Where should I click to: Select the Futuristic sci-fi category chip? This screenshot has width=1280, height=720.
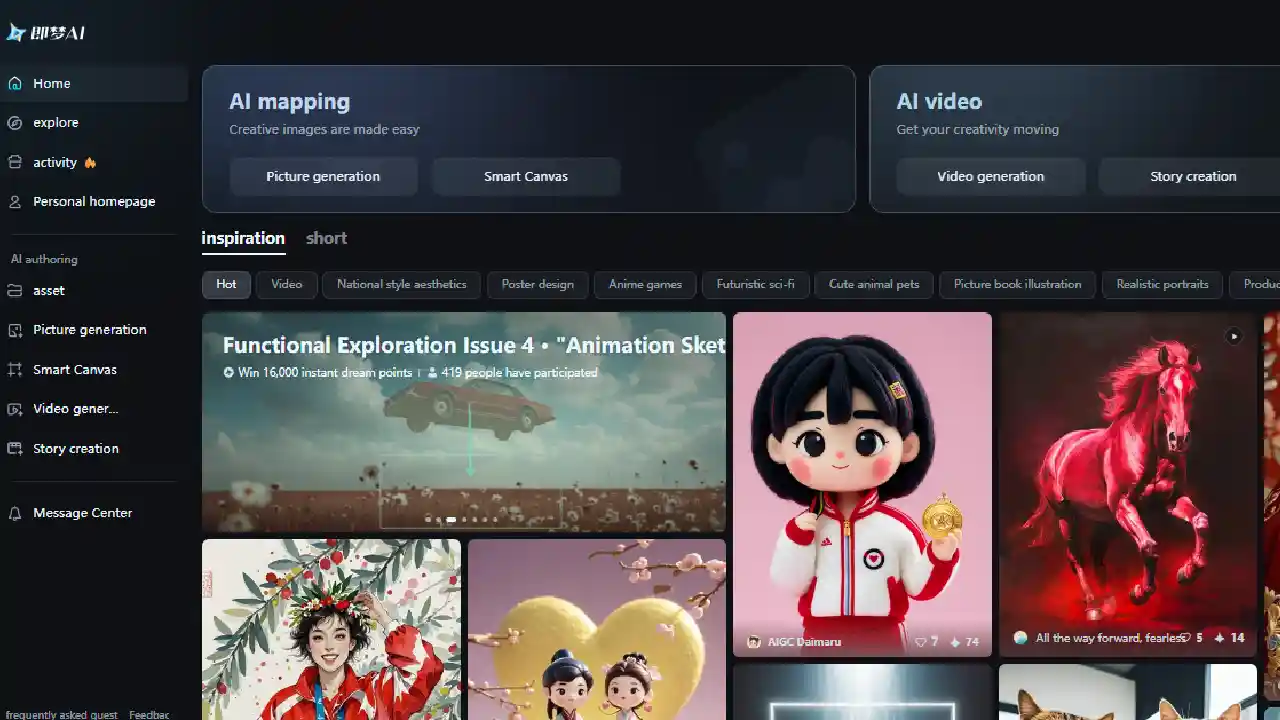pyautogui.click(x=755, y=284)
